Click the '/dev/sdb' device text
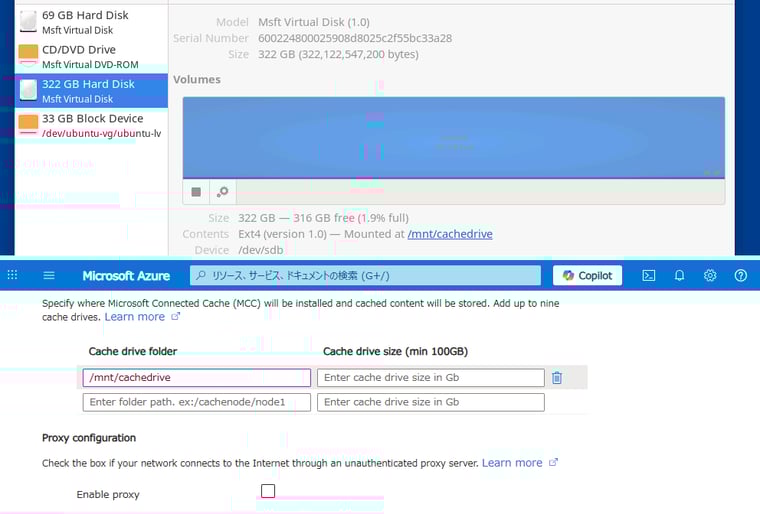Screen dimensions: 760x514 tap(261, 250)
